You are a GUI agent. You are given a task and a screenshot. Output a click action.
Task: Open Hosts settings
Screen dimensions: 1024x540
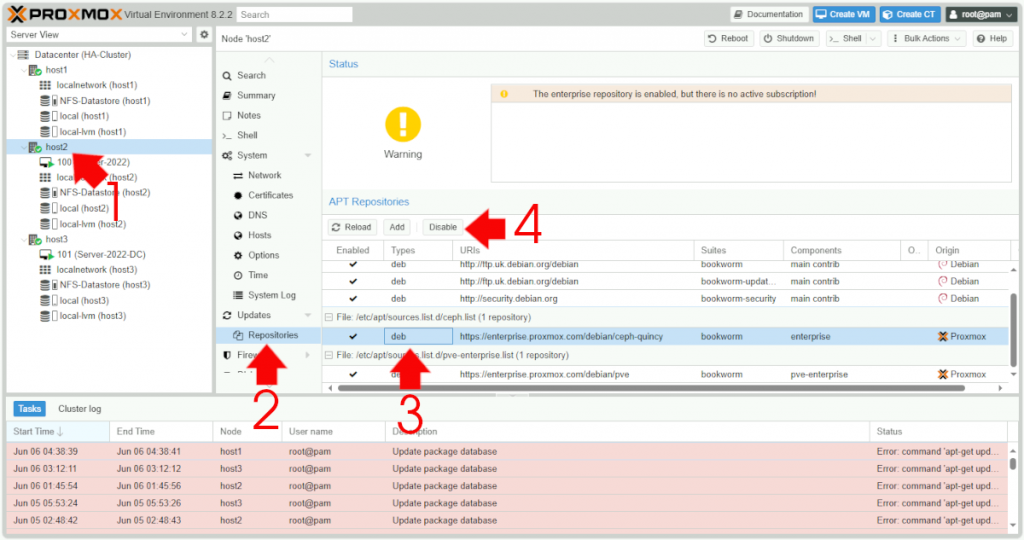(x=259, y=235)
